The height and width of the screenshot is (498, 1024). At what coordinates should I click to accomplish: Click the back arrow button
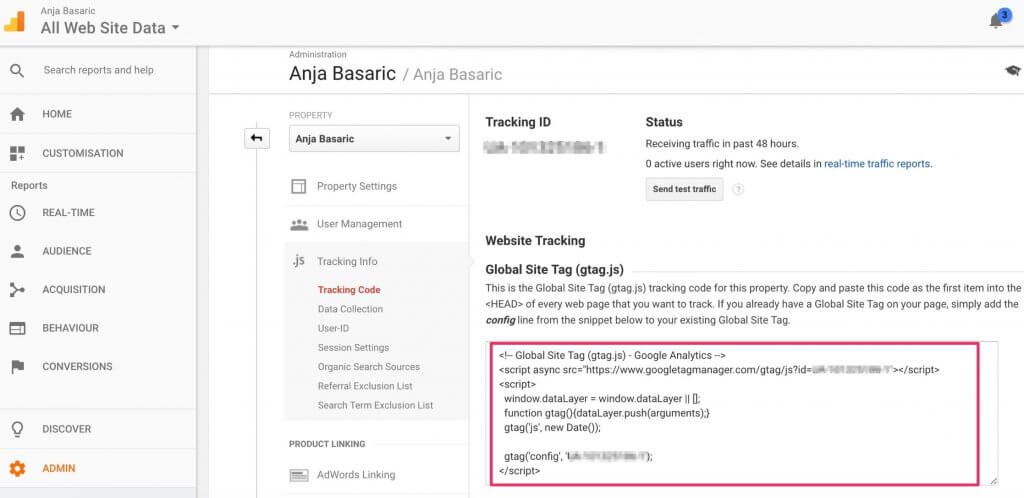257,138
